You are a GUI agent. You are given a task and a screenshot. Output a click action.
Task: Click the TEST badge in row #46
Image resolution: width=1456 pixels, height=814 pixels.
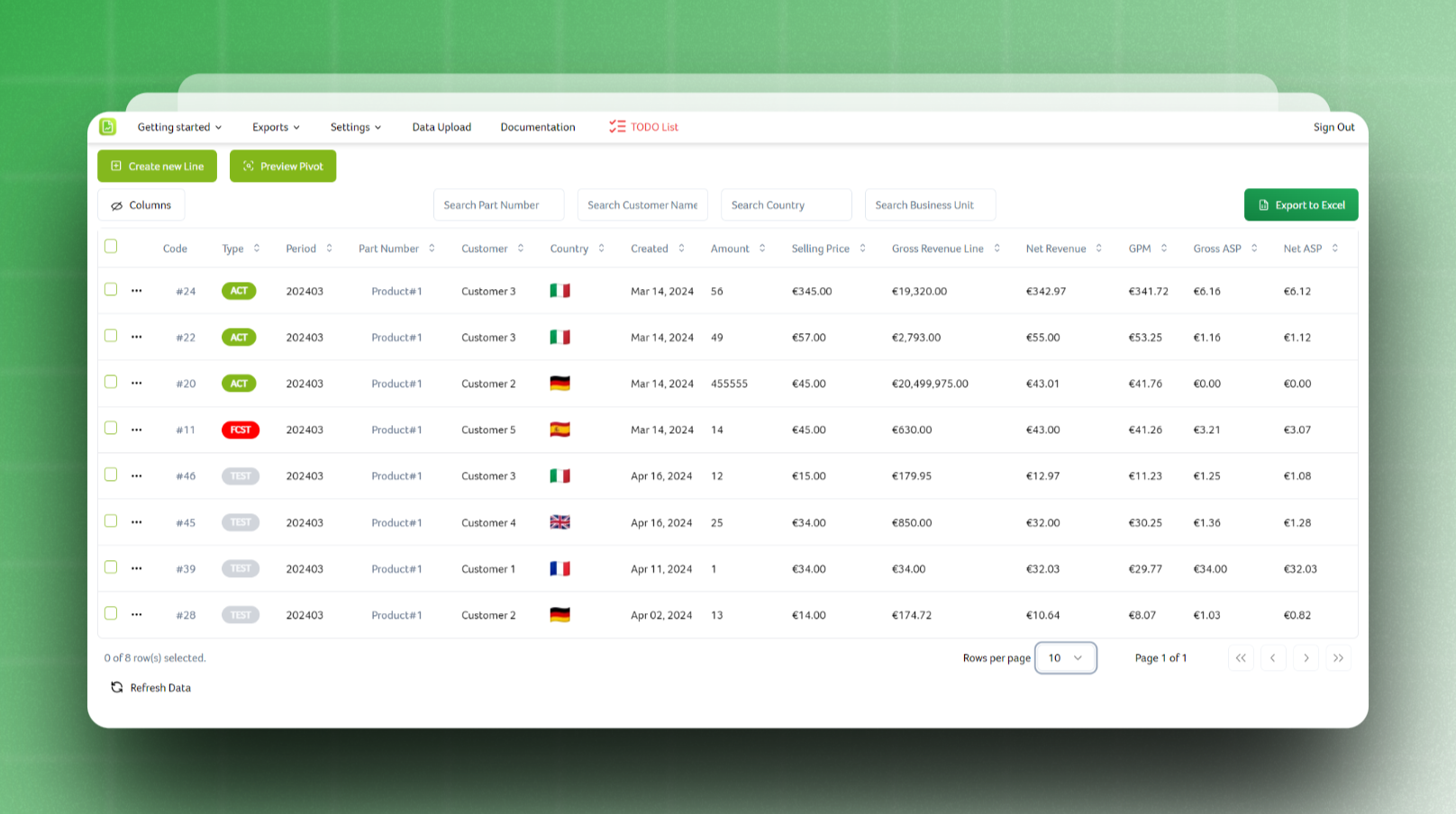pyautogui.click(x=241, y=475)
